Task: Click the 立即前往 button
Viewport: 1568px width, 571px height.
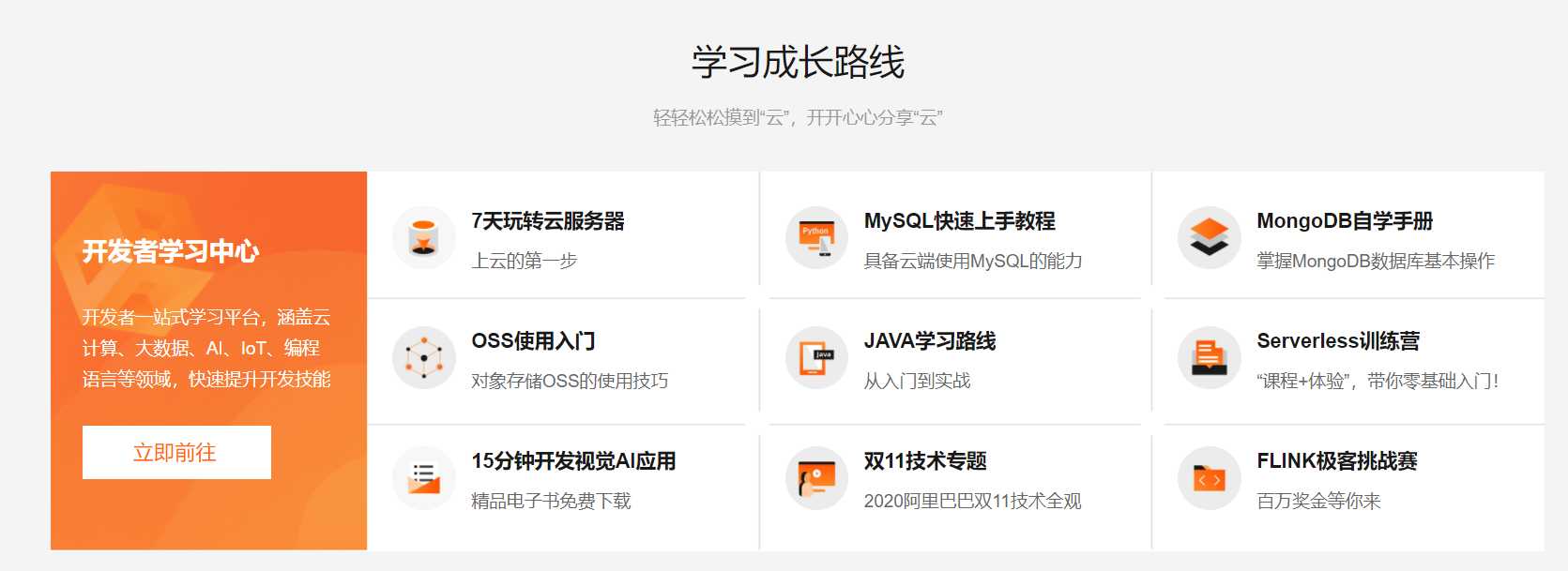Action: pos(176,453)
